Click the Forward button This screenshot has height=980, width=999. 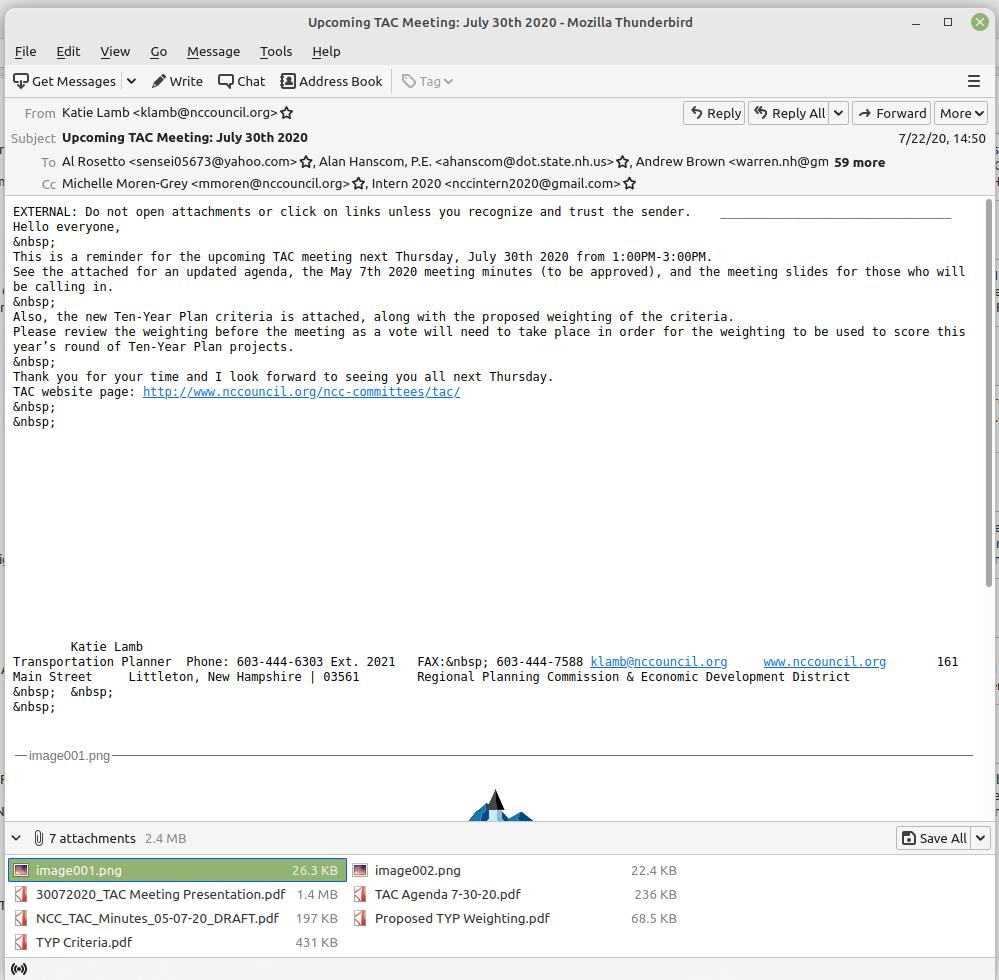click(x=892, y=113)
